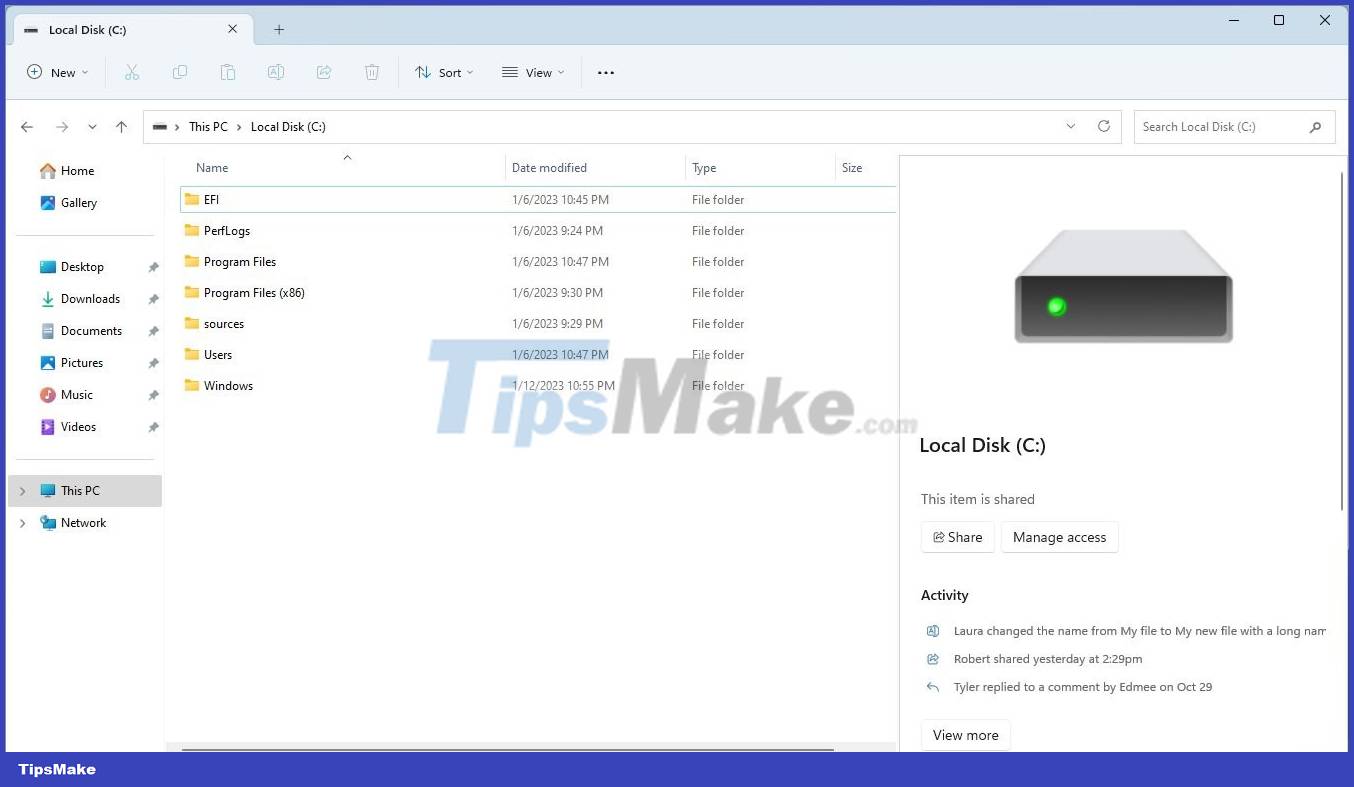Image resolution: width=1354 pixels, height=787 pixels.
Task: Open the Sort options dropdown
Action: click(x=444, y=72)
